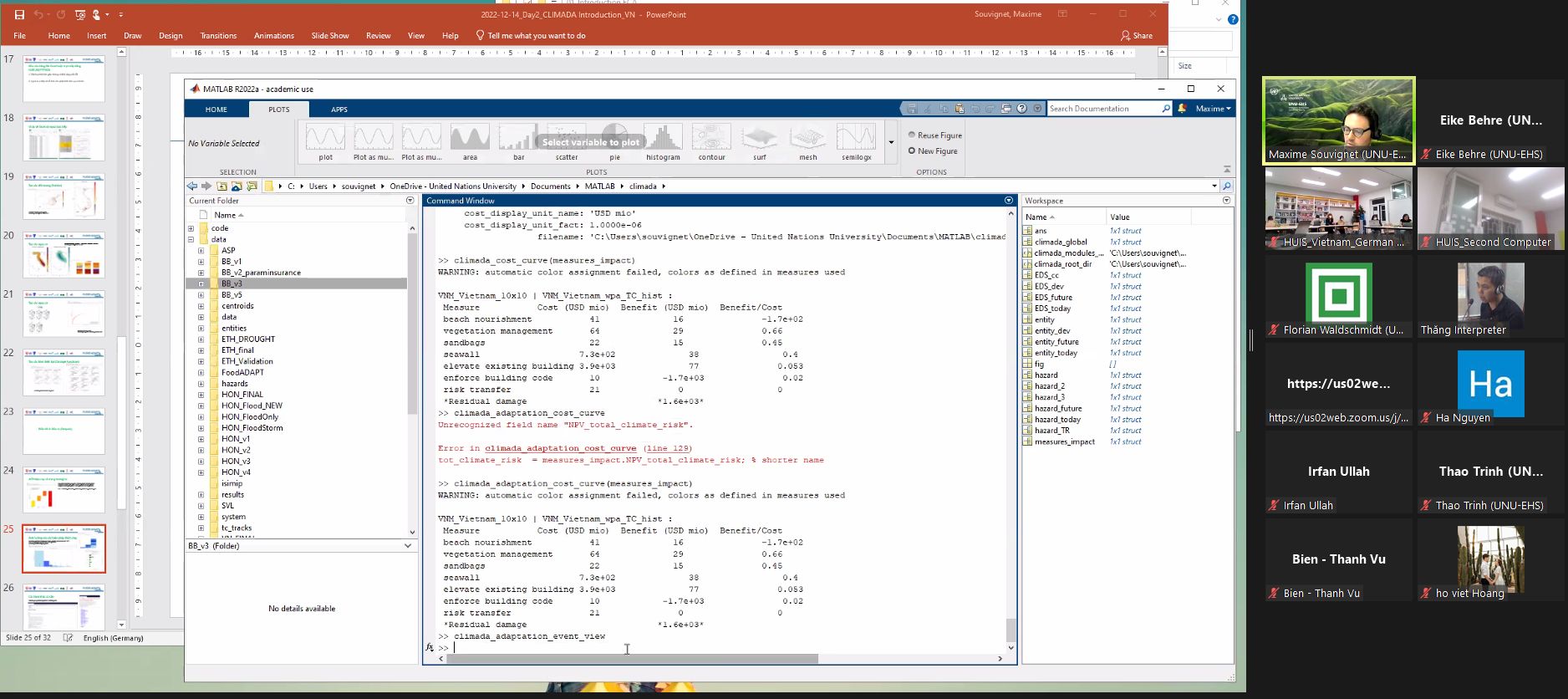
Task: Expand the BB_v3 folder tree node
Action: click(201, 283)
